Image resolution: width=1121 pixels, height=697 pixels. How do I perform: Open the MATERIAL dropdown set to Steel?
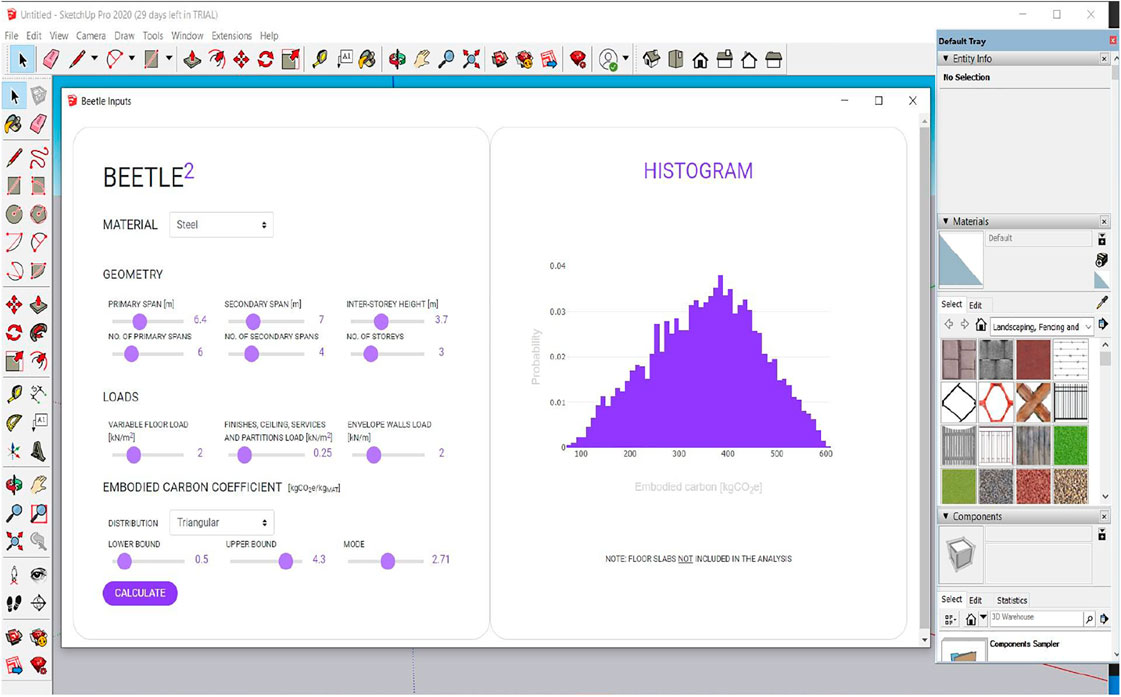click(x=221, y=224)
